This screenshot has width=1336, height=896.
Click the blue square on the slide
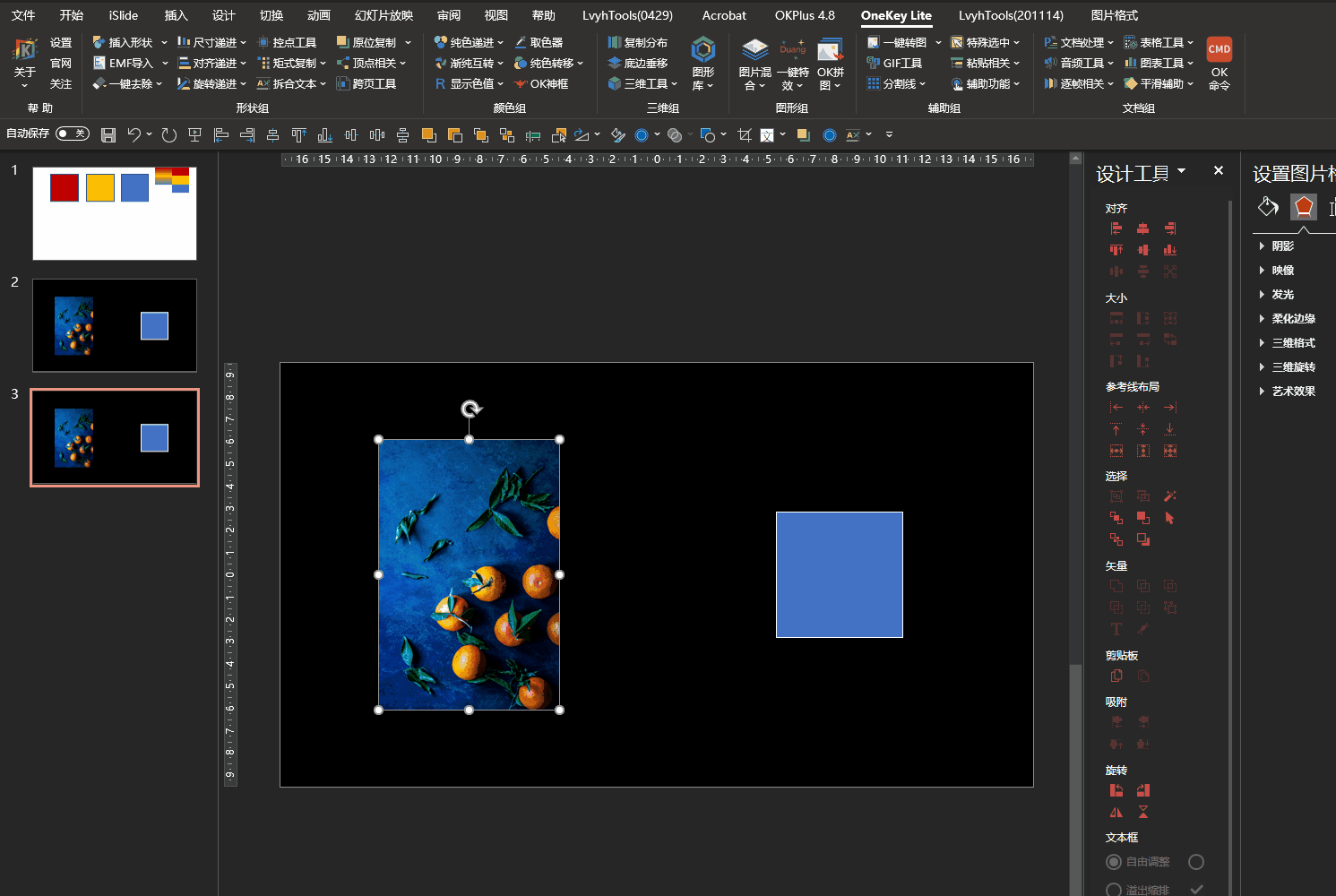840,574
